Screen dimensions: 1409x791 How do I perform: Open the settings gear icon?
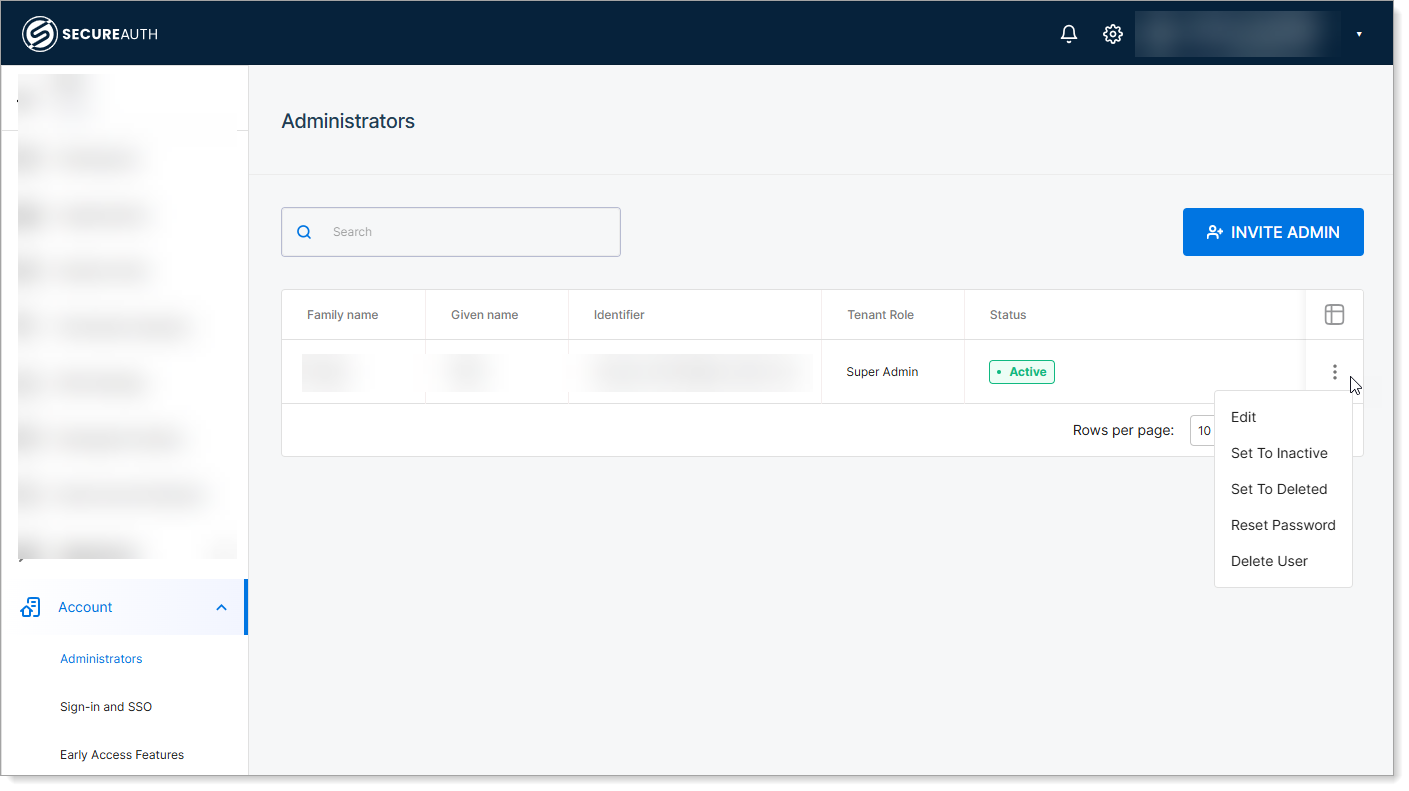click(x=1112, y=34)
